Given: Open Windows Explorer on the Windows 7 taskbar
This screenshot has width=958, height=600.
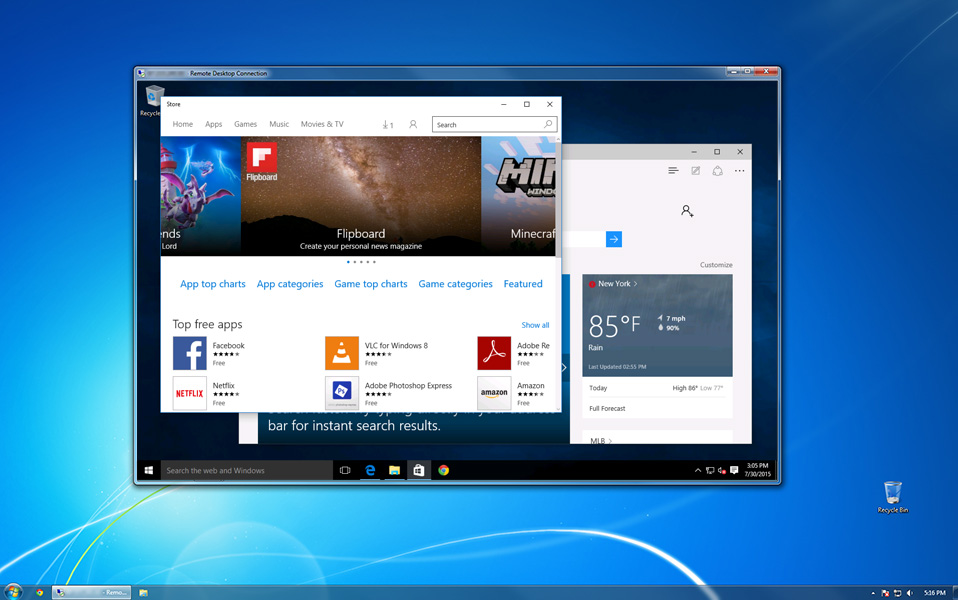Looking at the screenshot, I should click(x=143, y=593).
